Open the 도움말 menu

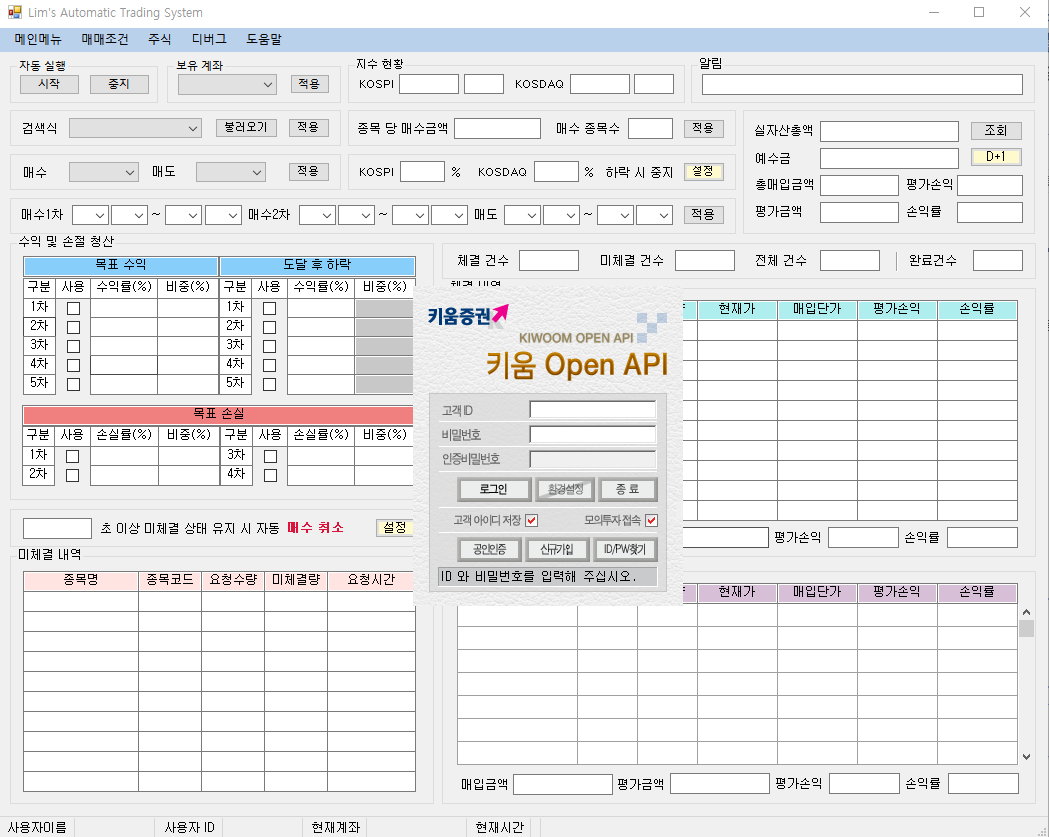[264, 39]
